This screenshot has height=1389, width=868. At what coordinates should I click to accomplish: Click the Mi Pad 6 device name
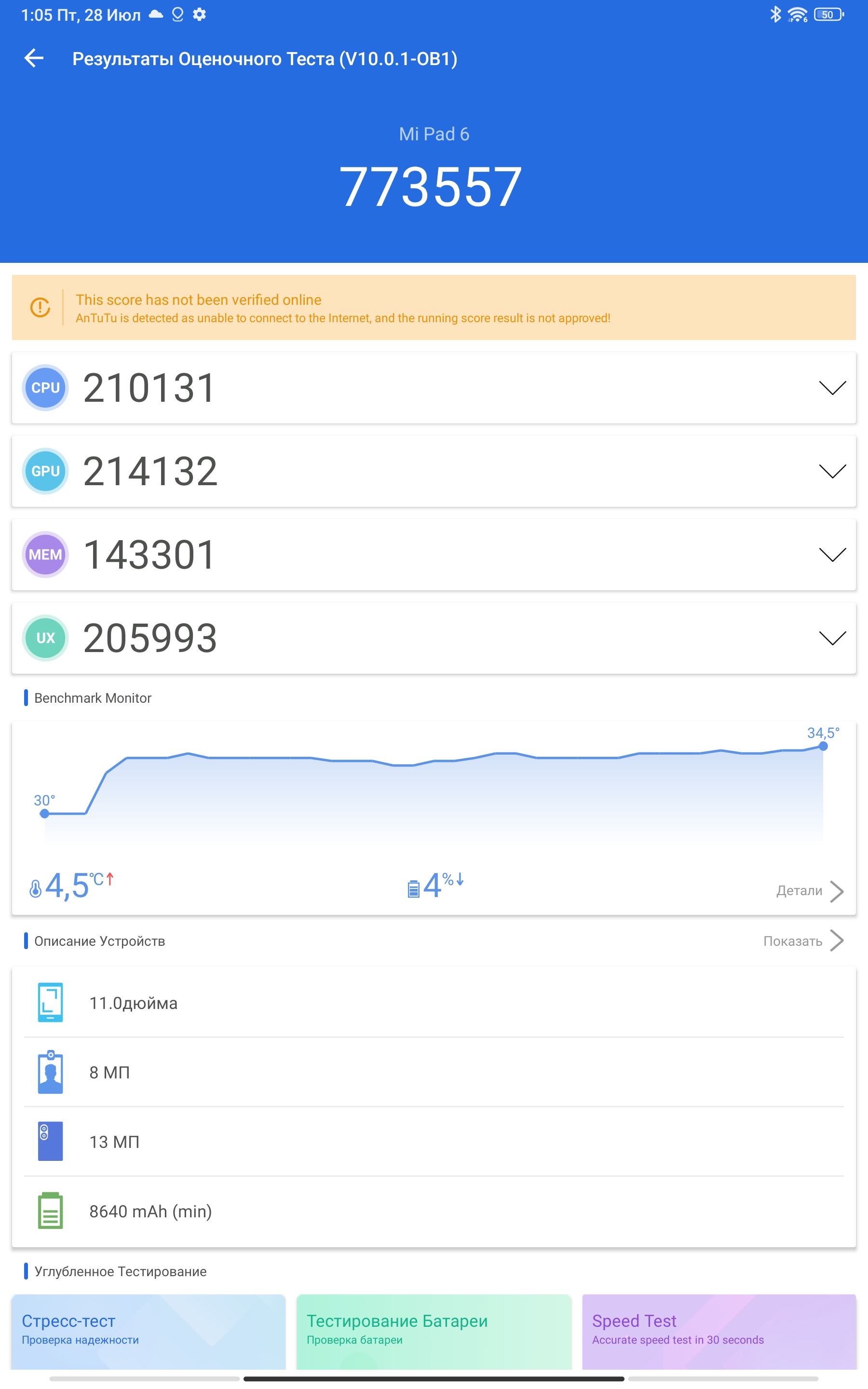pyautogui.click(x=434, y=134)
